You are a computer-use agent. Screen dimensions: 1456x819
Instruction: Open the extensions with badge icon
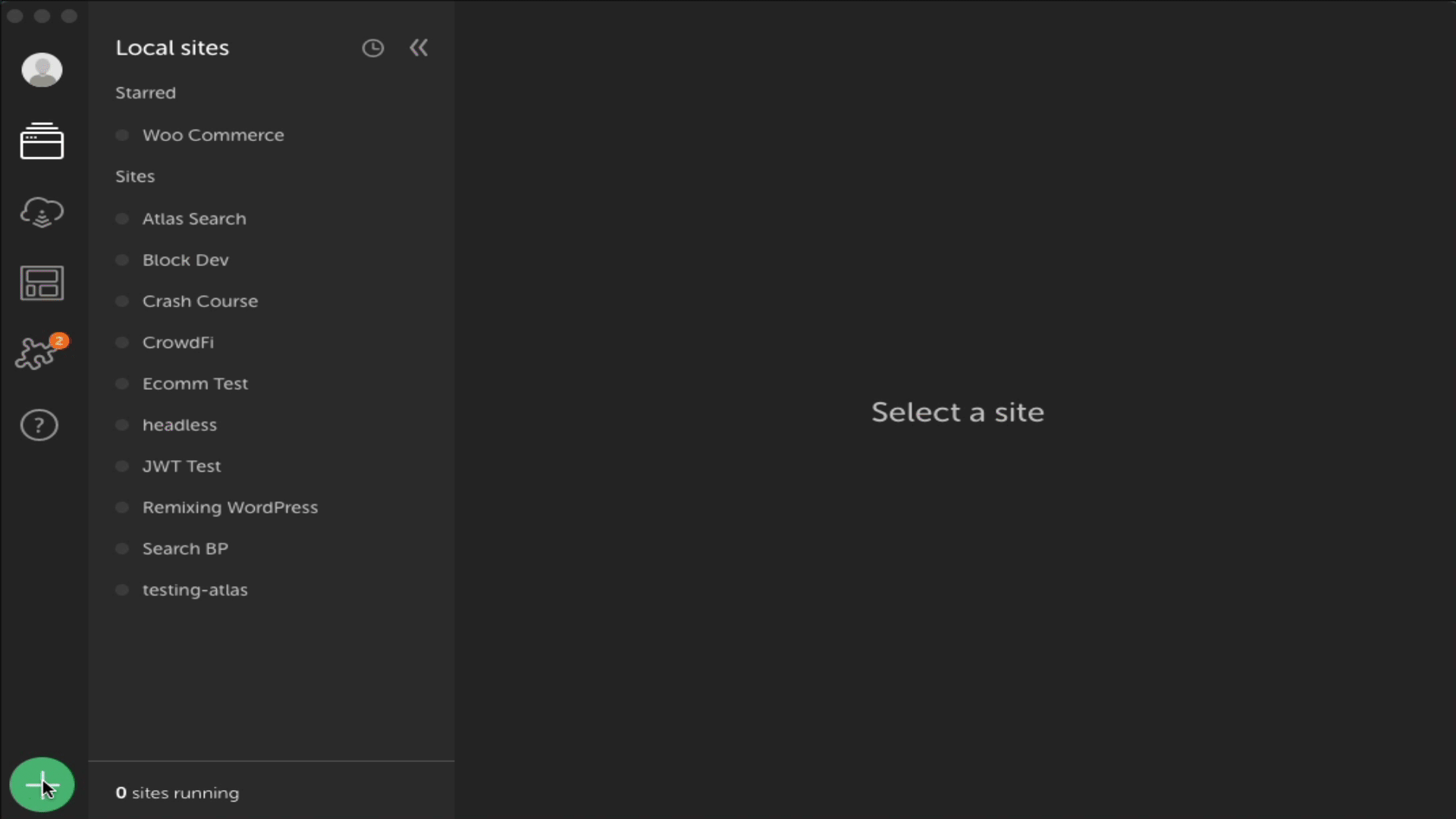point(40,353)
